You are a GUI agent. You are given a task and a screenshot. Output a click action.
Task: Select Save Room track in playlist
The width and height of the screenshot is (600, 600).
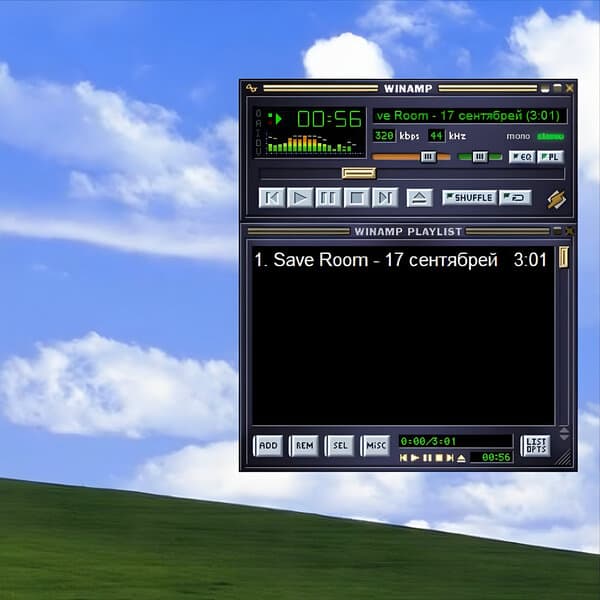[x=385, y=260]
